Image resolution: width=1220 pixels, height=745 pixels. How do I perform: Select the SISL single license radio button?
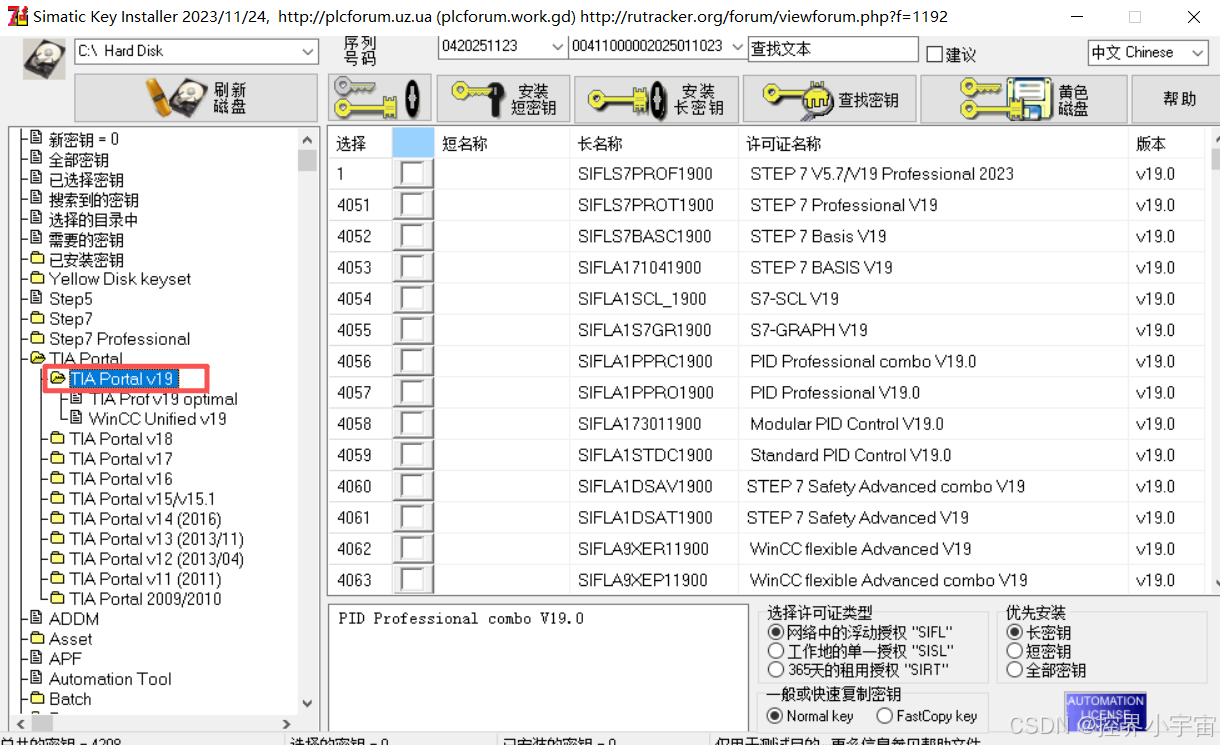776,651
